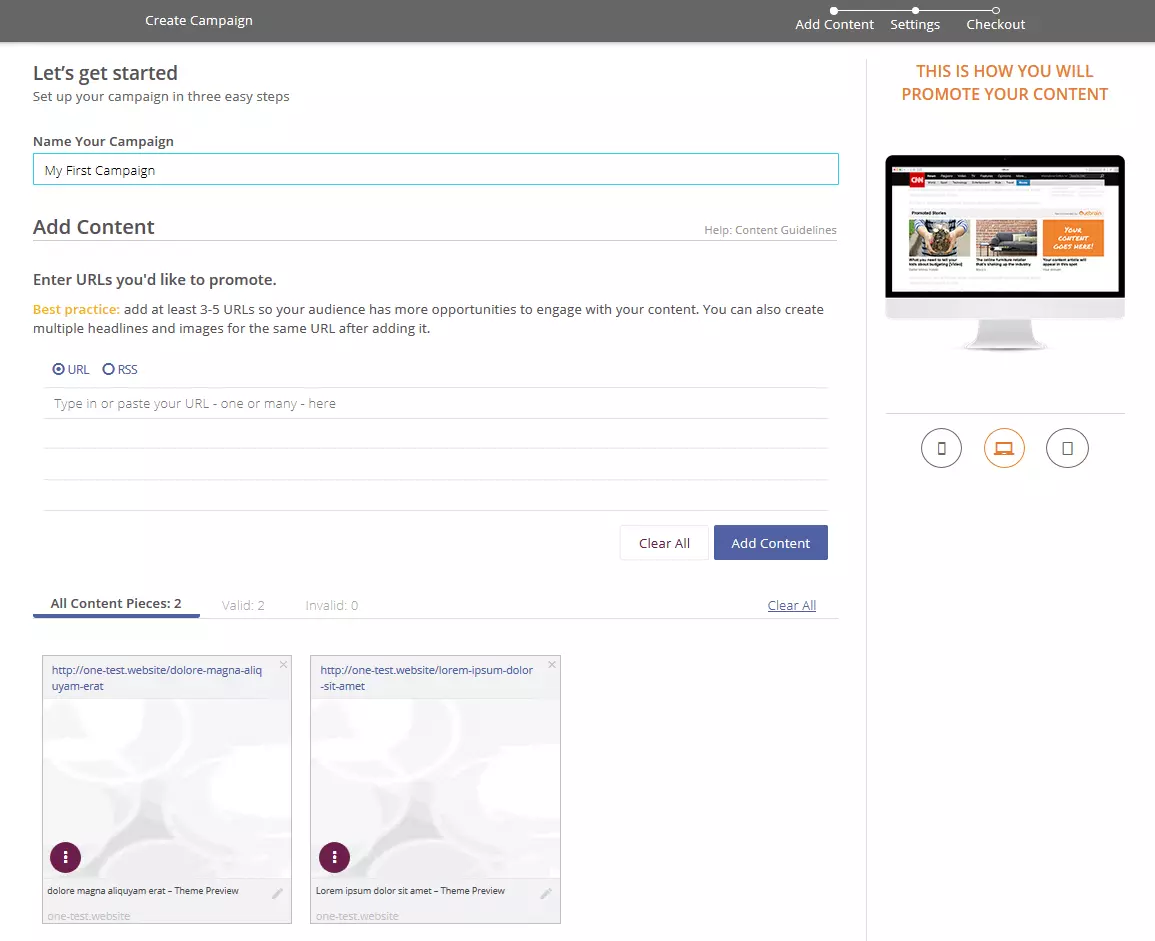Select the tablet preview icon

(x=1067, y=448)
